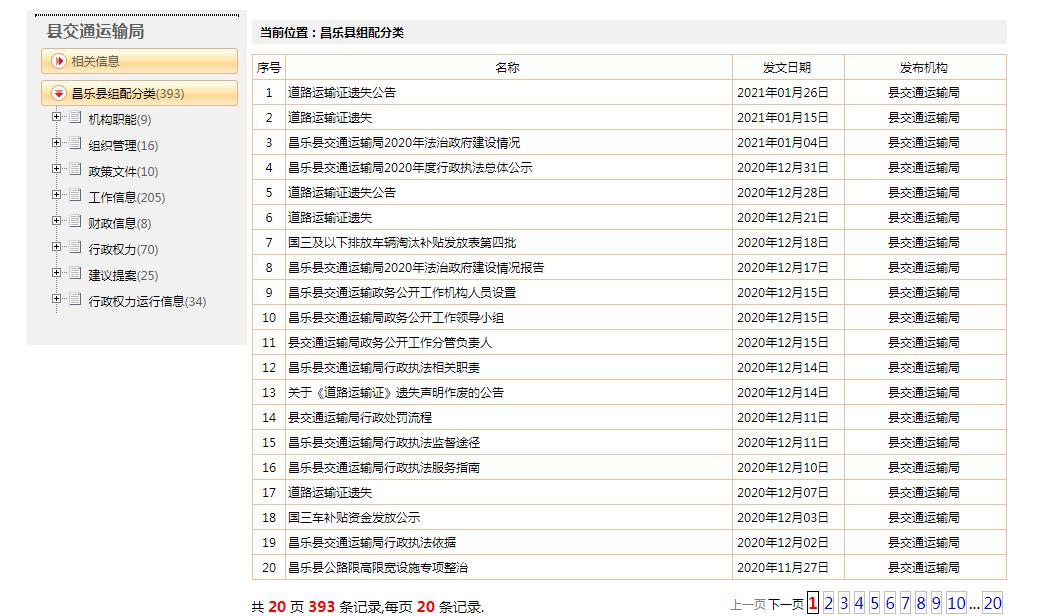Jump to last page 20
This screenshot has height=616, width=1062.
992,603
